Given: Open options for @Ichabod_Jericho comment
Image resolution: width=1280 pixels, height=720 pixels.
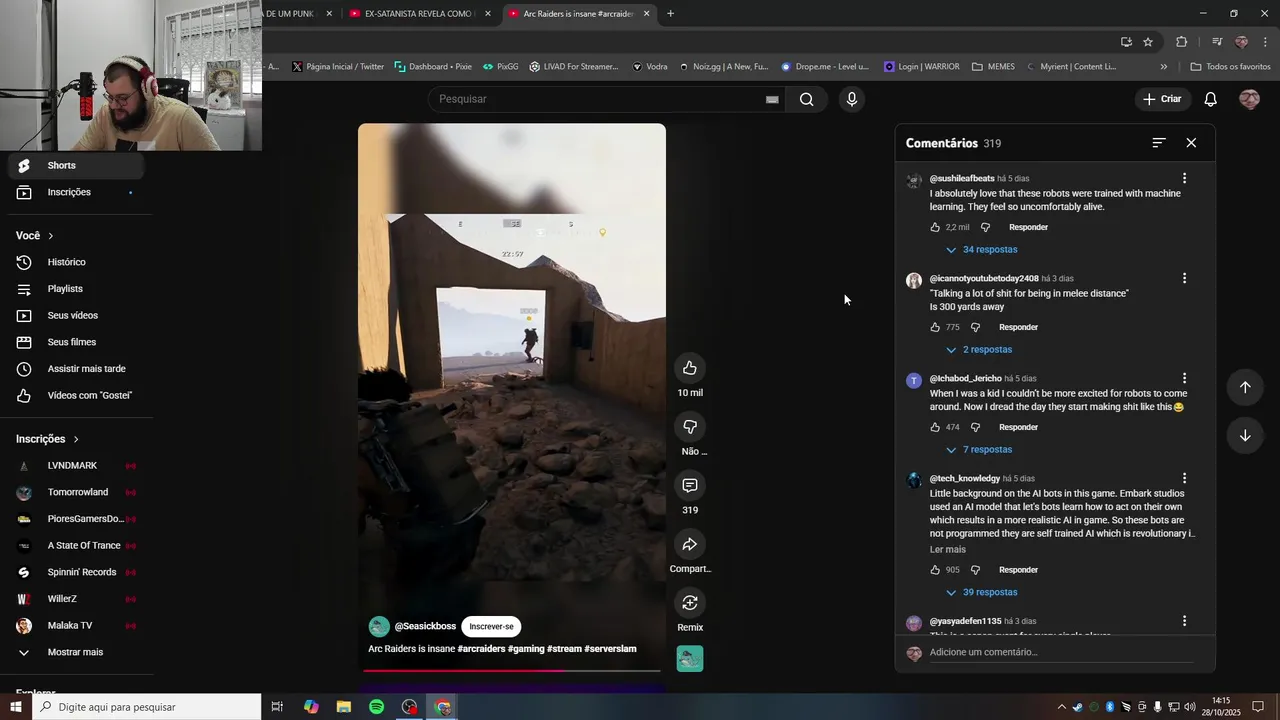Looking at the screenshot, I should tap(1185, 378).
